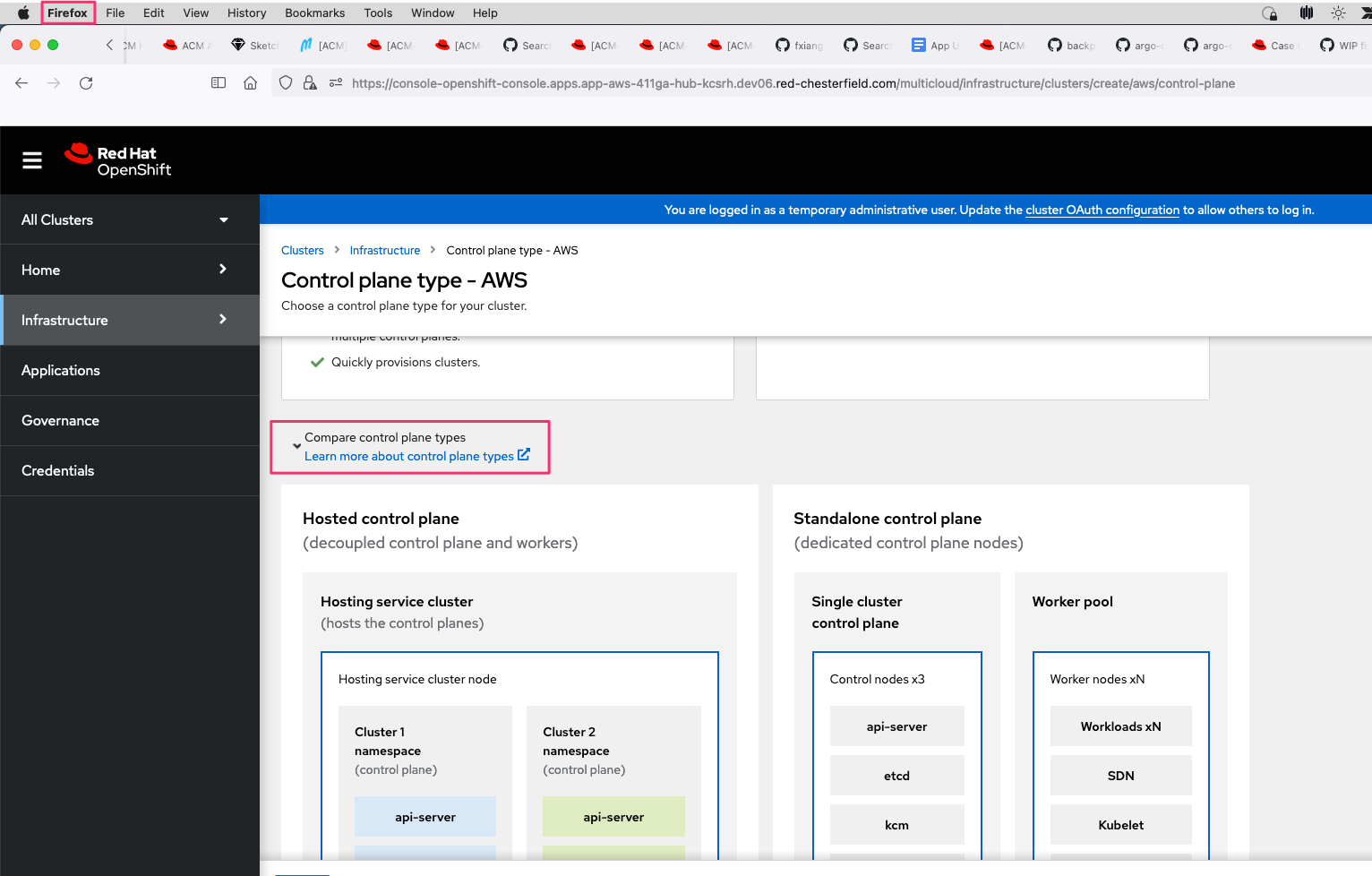Switch to the App U document tab

pyautogui.click(x=936, y=45)
